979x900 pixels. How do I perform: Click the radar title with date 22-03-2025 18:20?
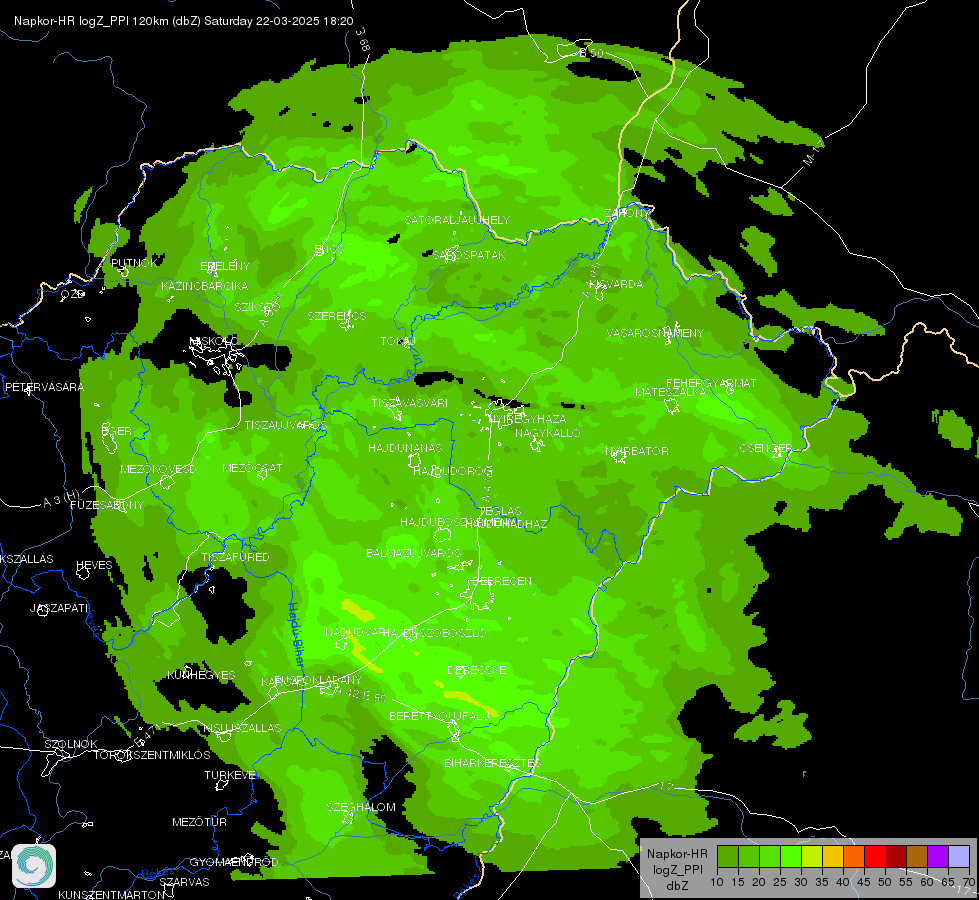[184, 21]
